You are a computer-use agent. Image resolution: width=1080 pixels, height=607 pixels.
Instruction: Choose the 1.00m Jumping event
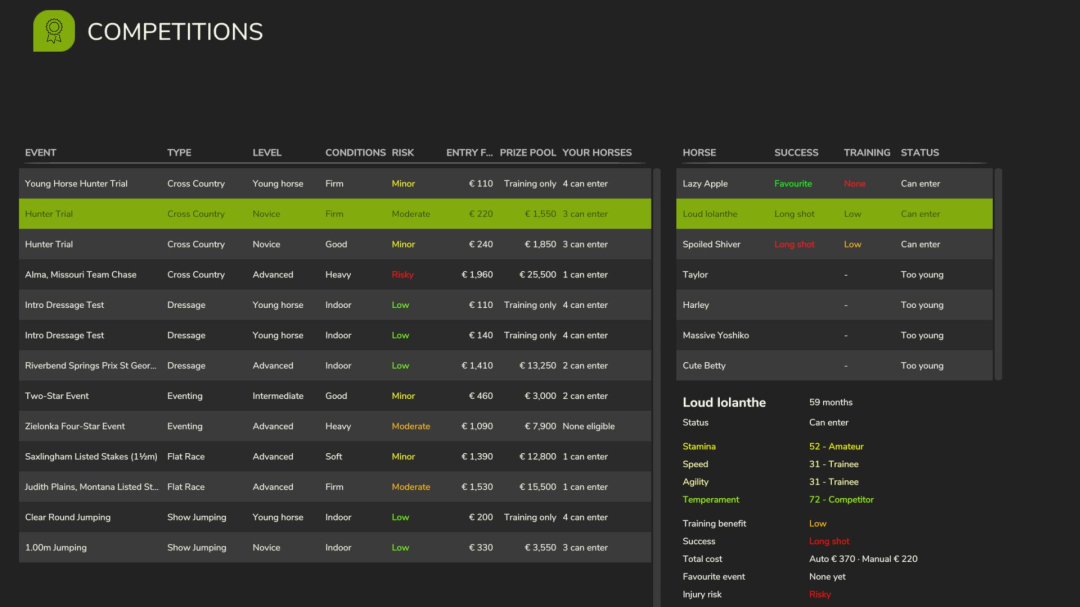pyautogui.click(x=335, y=547)
